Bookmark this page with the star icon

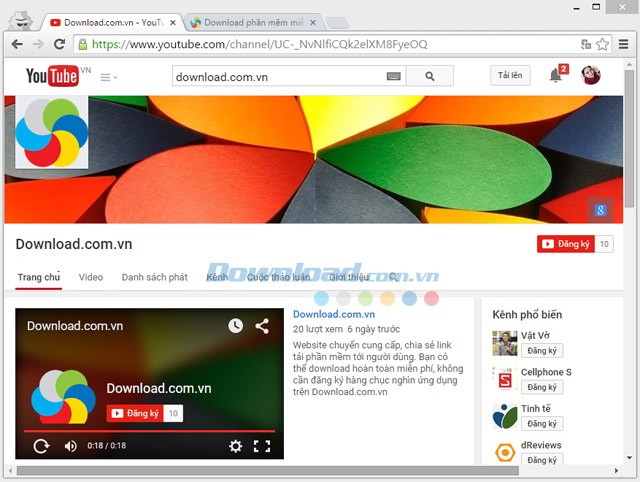click(603, 44)
